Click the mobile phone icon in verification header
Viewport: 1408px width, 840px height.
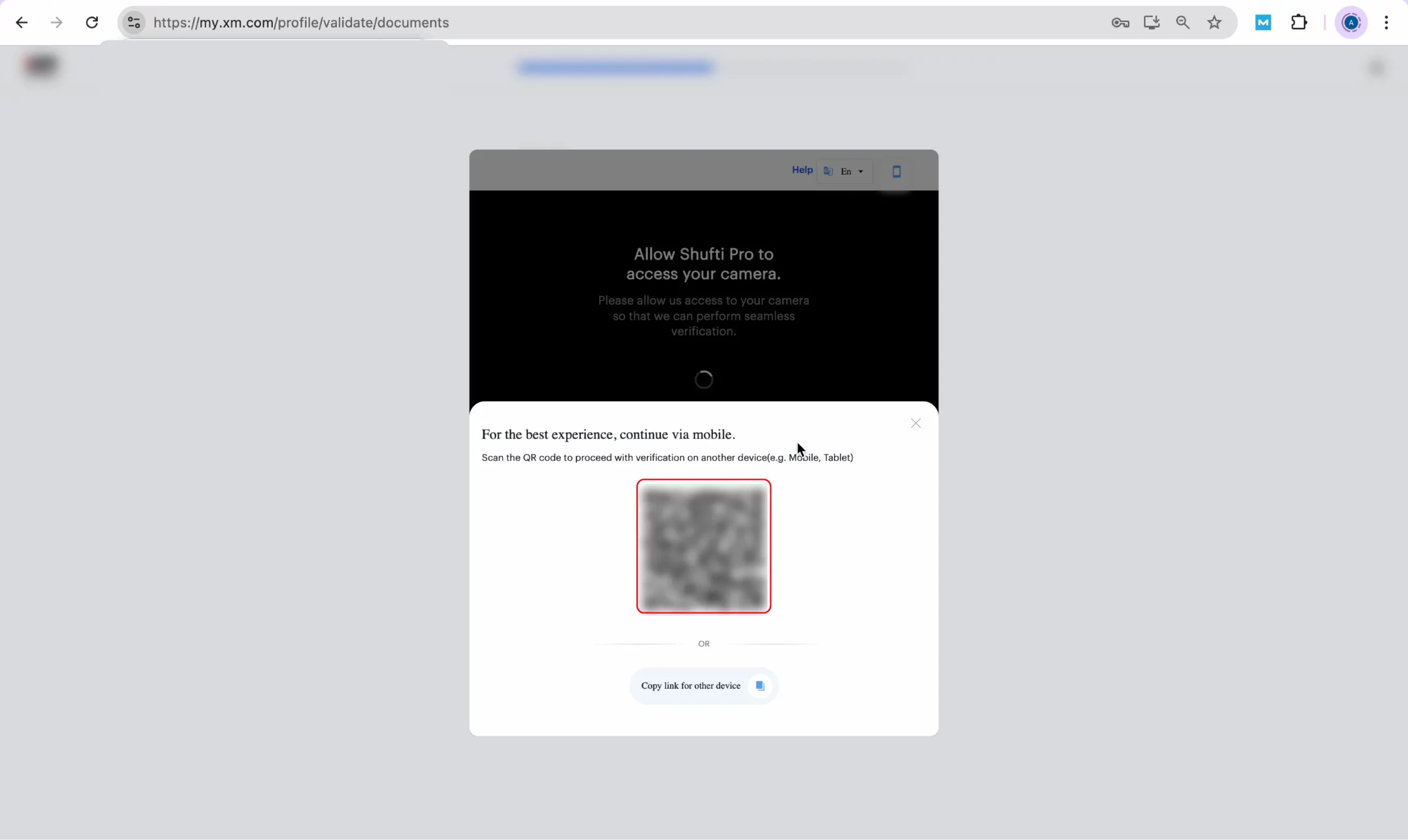[x=896, y=170]
